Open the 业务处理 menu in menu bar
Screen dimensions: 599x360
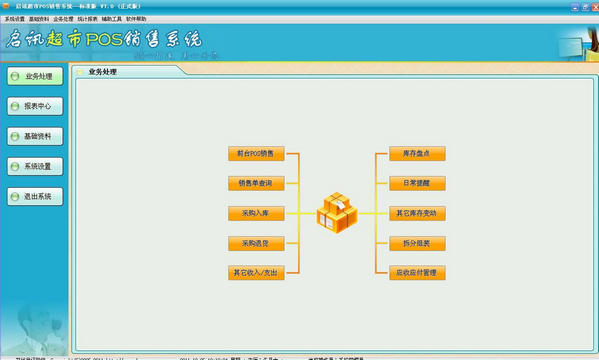click(x=63, y=19)
